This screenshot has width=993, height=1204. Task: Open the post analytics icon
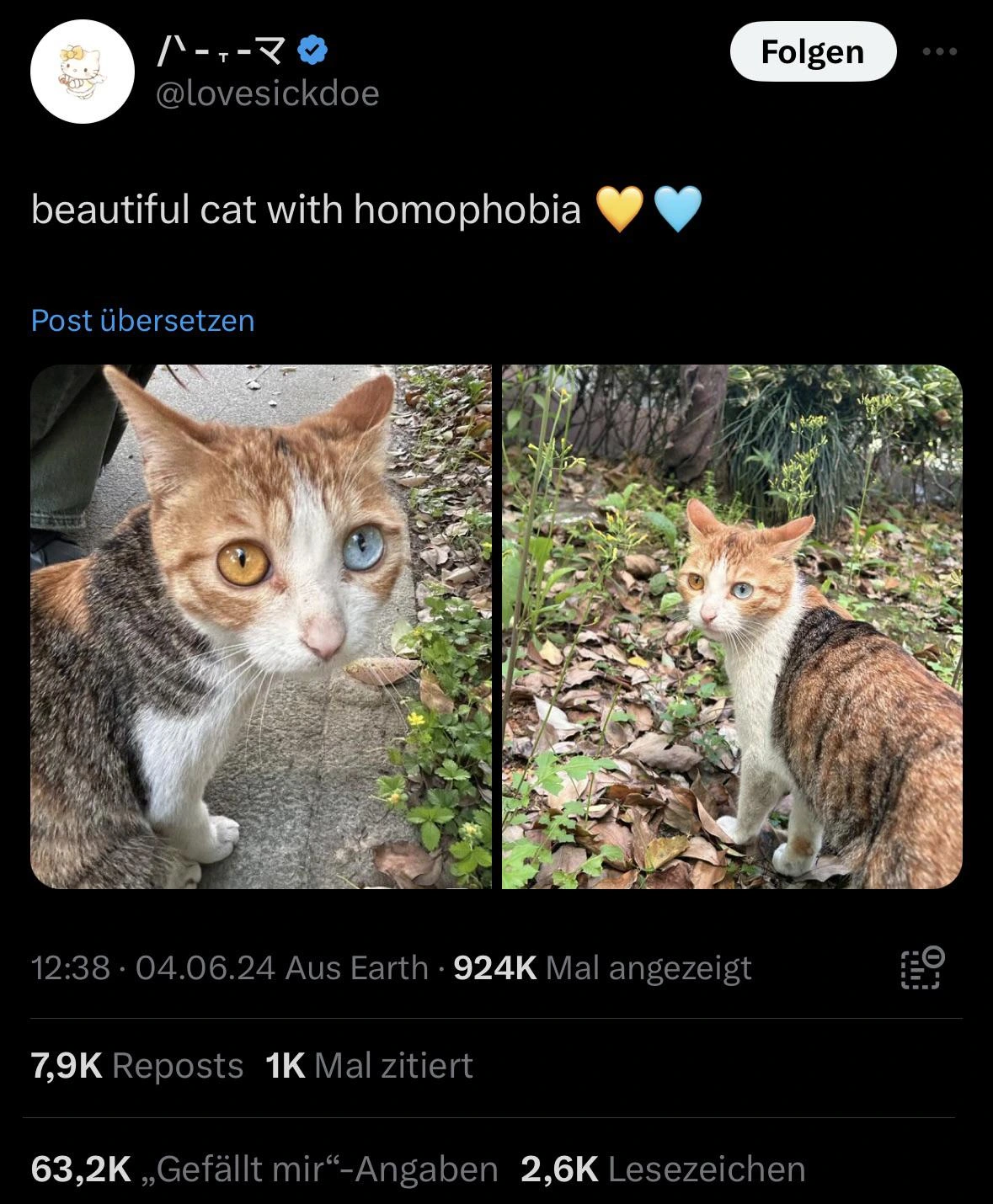coord(923,968)
